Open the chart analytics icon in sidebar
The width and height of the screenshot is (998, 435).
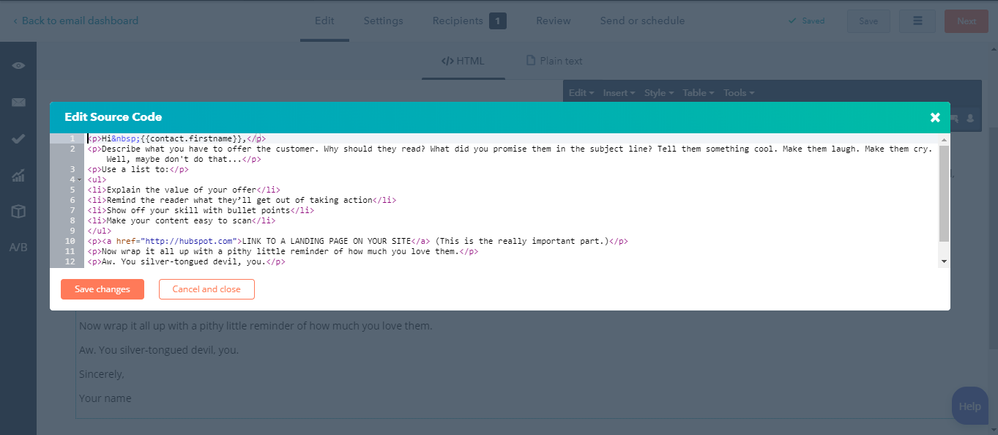[18, 175]
